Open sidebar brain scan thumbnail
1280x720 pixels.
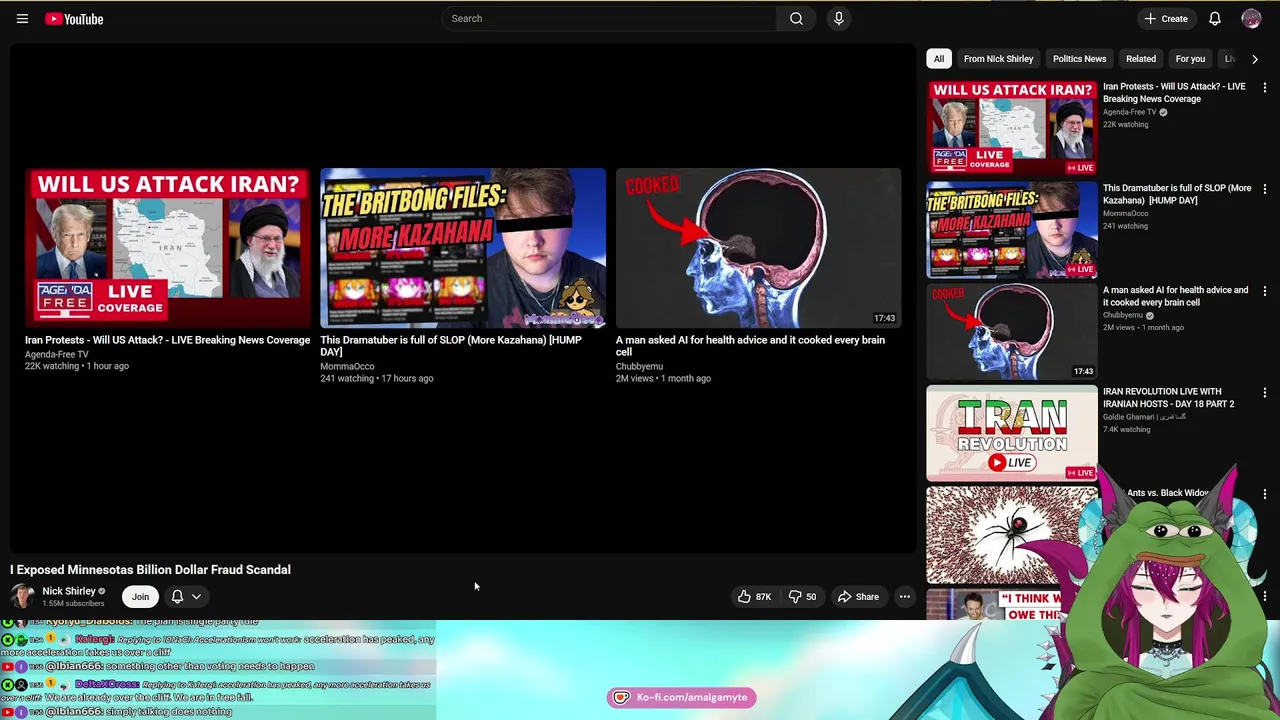(x=1012, y=331)
